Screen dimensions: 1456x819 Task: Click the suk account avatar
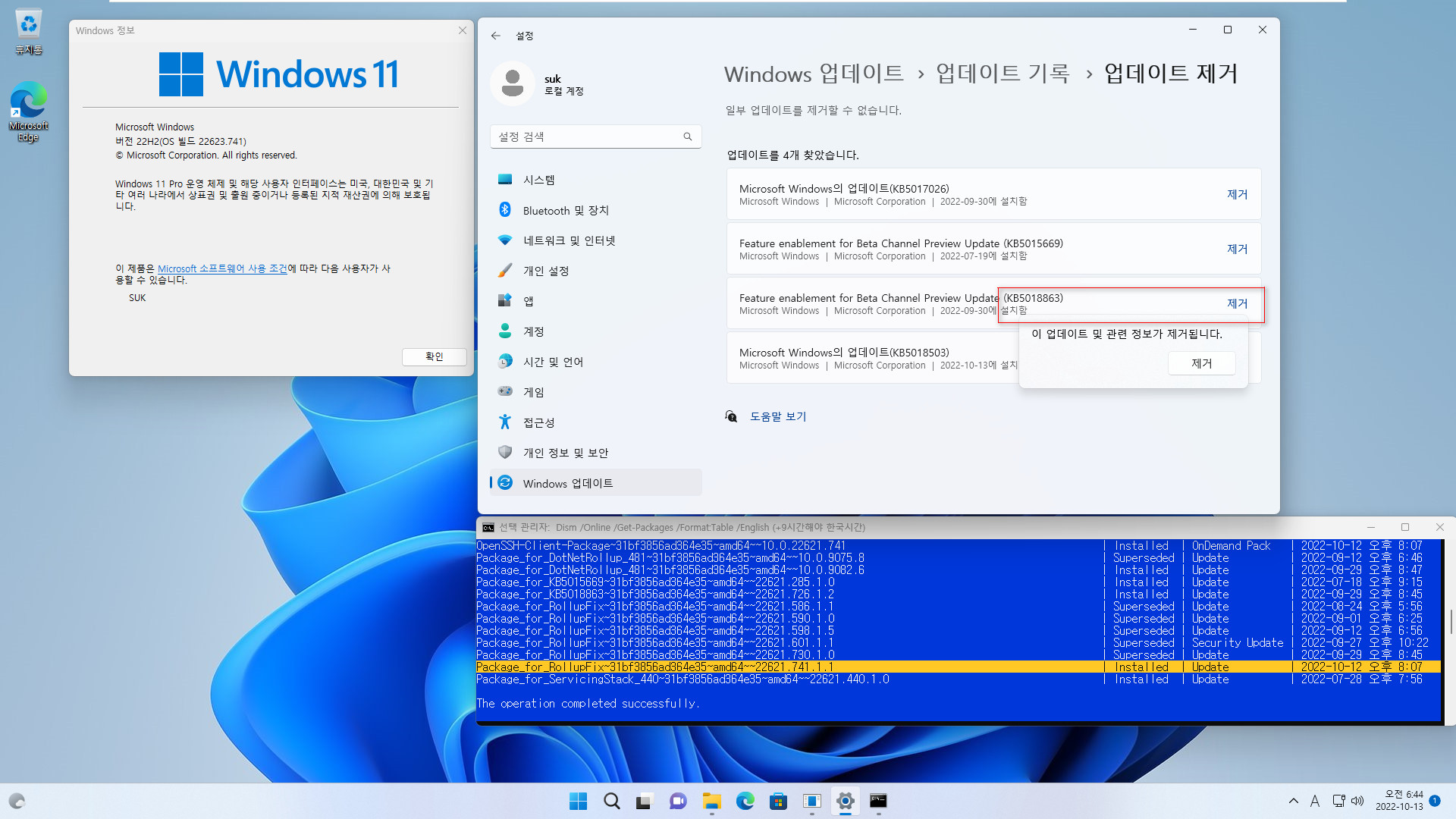[x=513, y=83]
